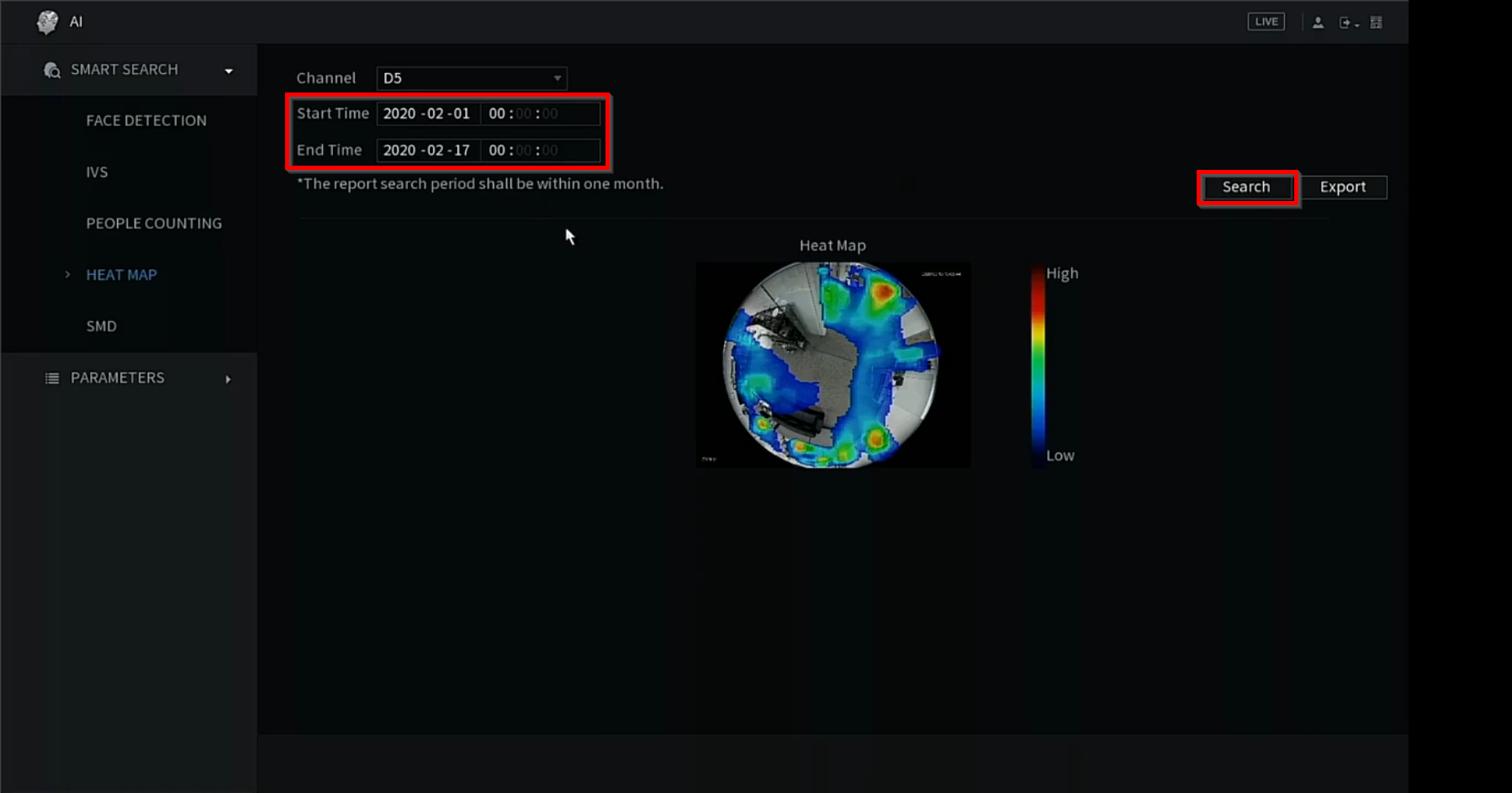Click the 'End Time' label
The height and width of the screenshot is (793, 1512).
pos(329,150)
